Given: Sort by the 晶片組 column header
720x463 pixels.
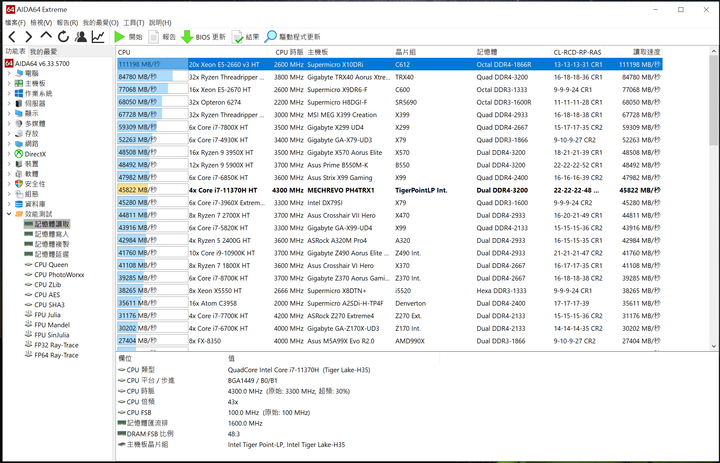Looking at the screenshot, I should pos(433,52).
